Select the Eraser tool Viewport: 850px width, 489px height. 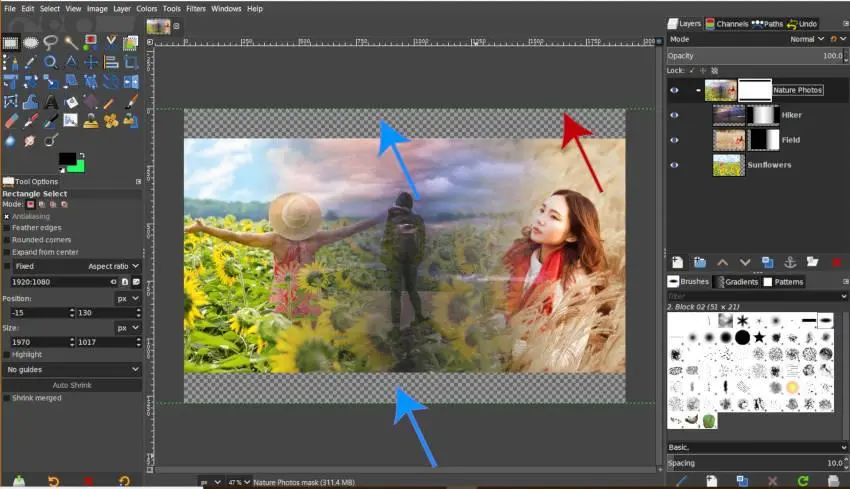coord(10,121)
